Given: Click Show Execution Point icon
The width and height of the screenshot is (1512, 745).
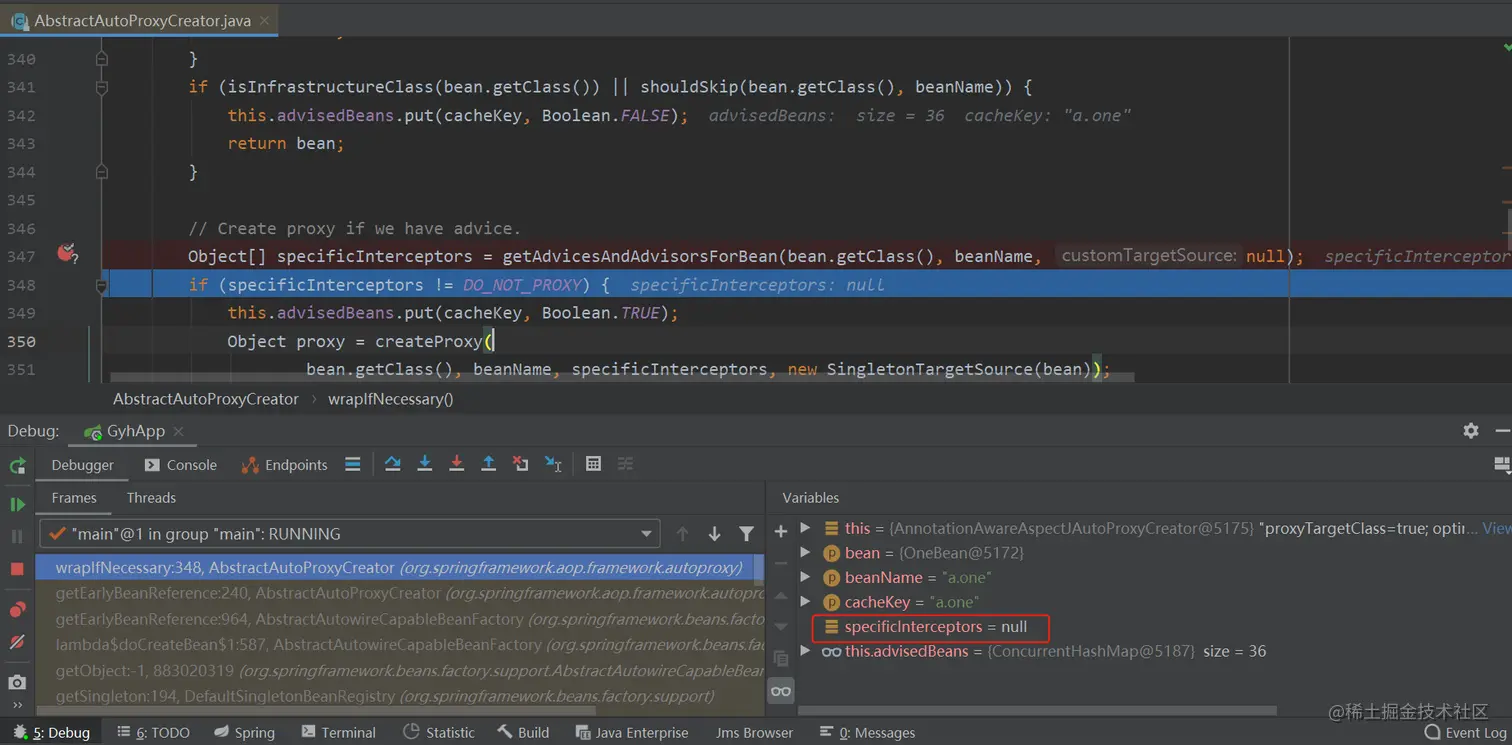Looking at the screenshot, I should (x=352, y=464).
